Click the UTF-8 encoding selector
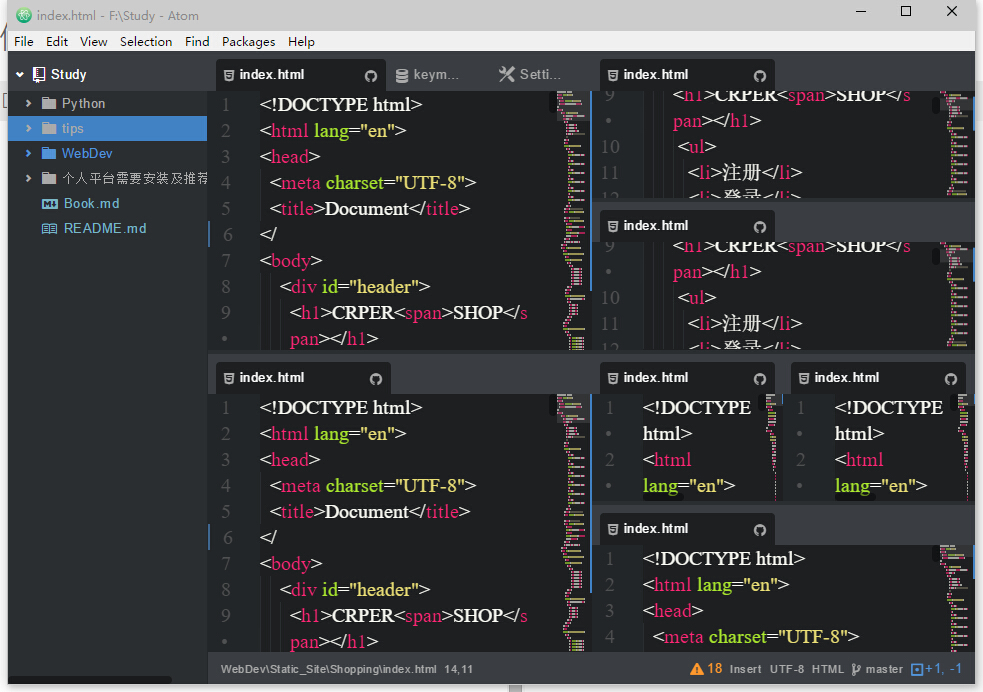The width and height of the screenshot is (983, 692). pyautogui.click(x=787, y=669)
